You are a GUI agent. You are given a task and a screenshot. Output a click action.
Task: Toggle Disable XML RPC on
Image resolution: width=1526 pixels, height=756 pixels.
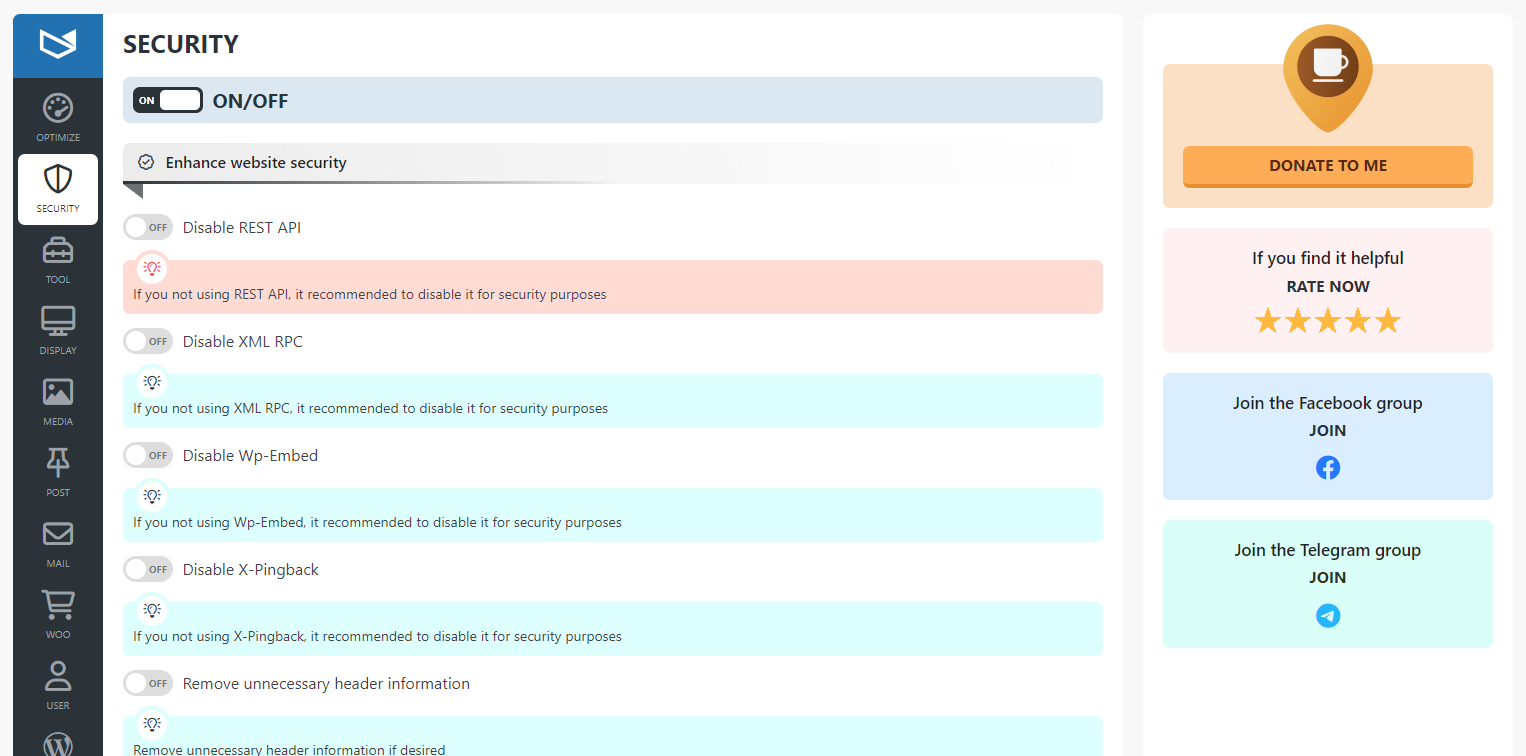tap(148, 341)
